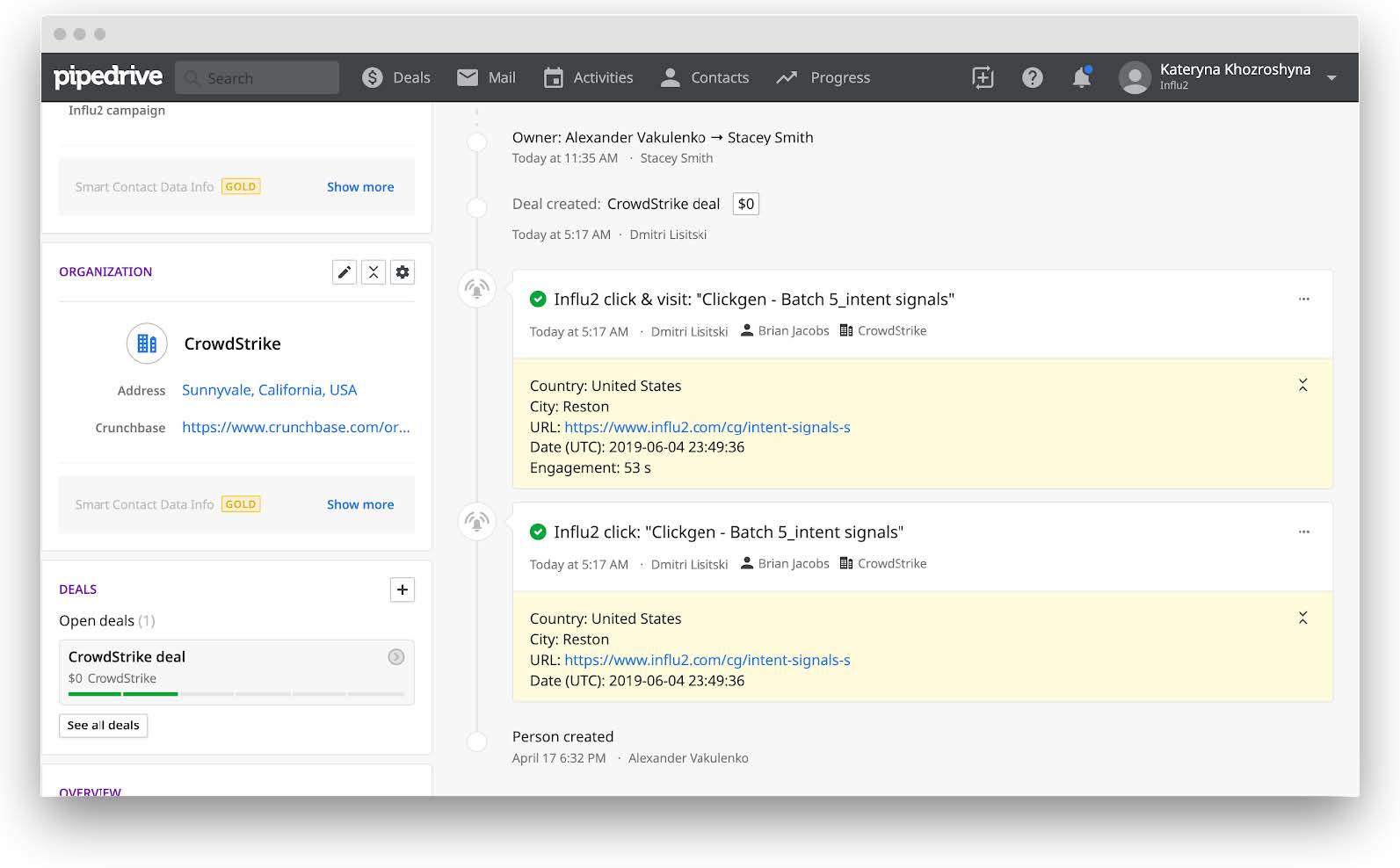The height and width of the screenshot is (868, 1400).
Task: Open organization settings gear icon
Action: pos(403,272)
